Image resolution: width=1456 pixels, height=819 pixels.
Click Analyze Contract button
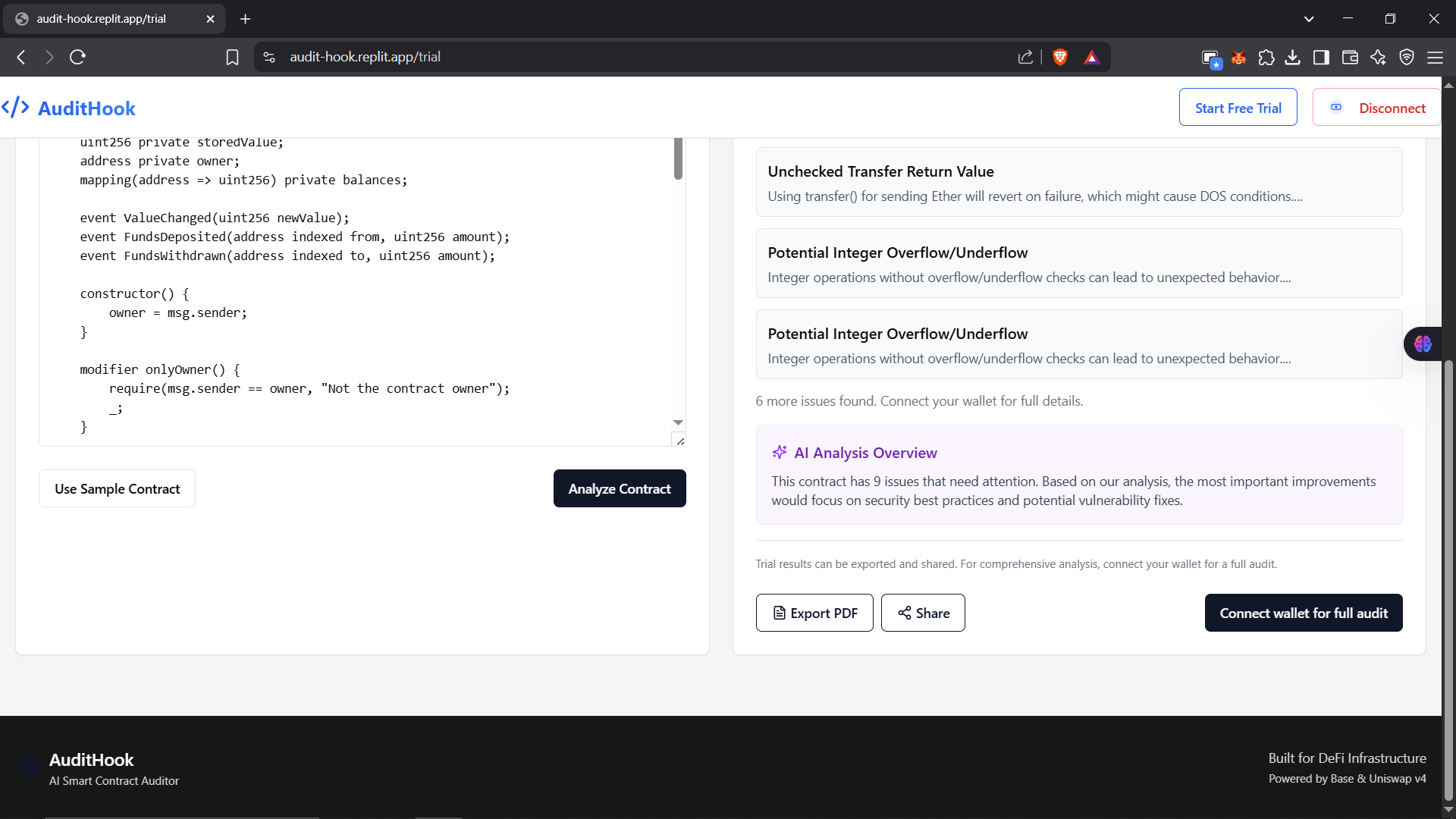pos(620,489)
